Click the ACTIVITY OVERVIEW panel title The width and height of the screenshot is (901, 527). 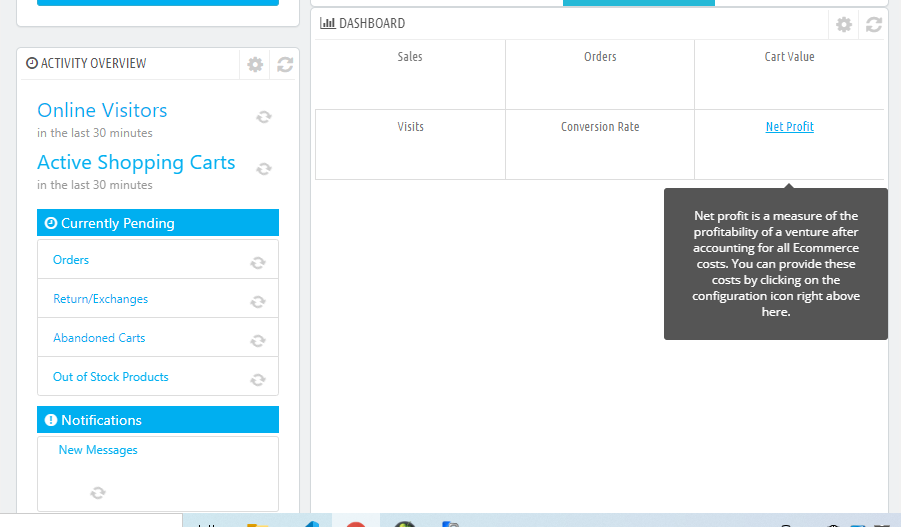tap(93, 63)
